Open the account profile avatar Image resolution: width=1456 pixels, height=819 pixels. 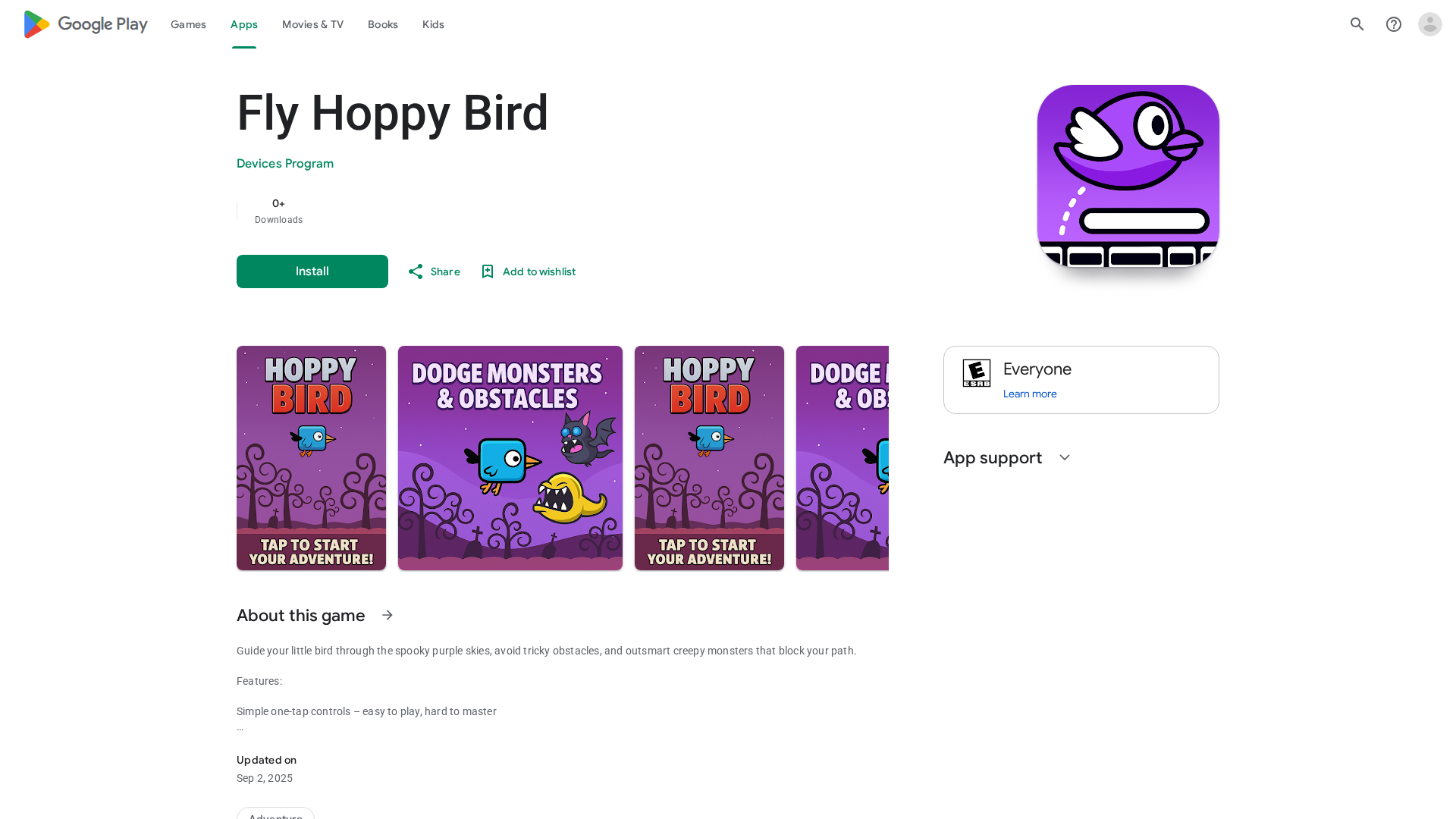pyautogui.click(x=1430, y=24)
